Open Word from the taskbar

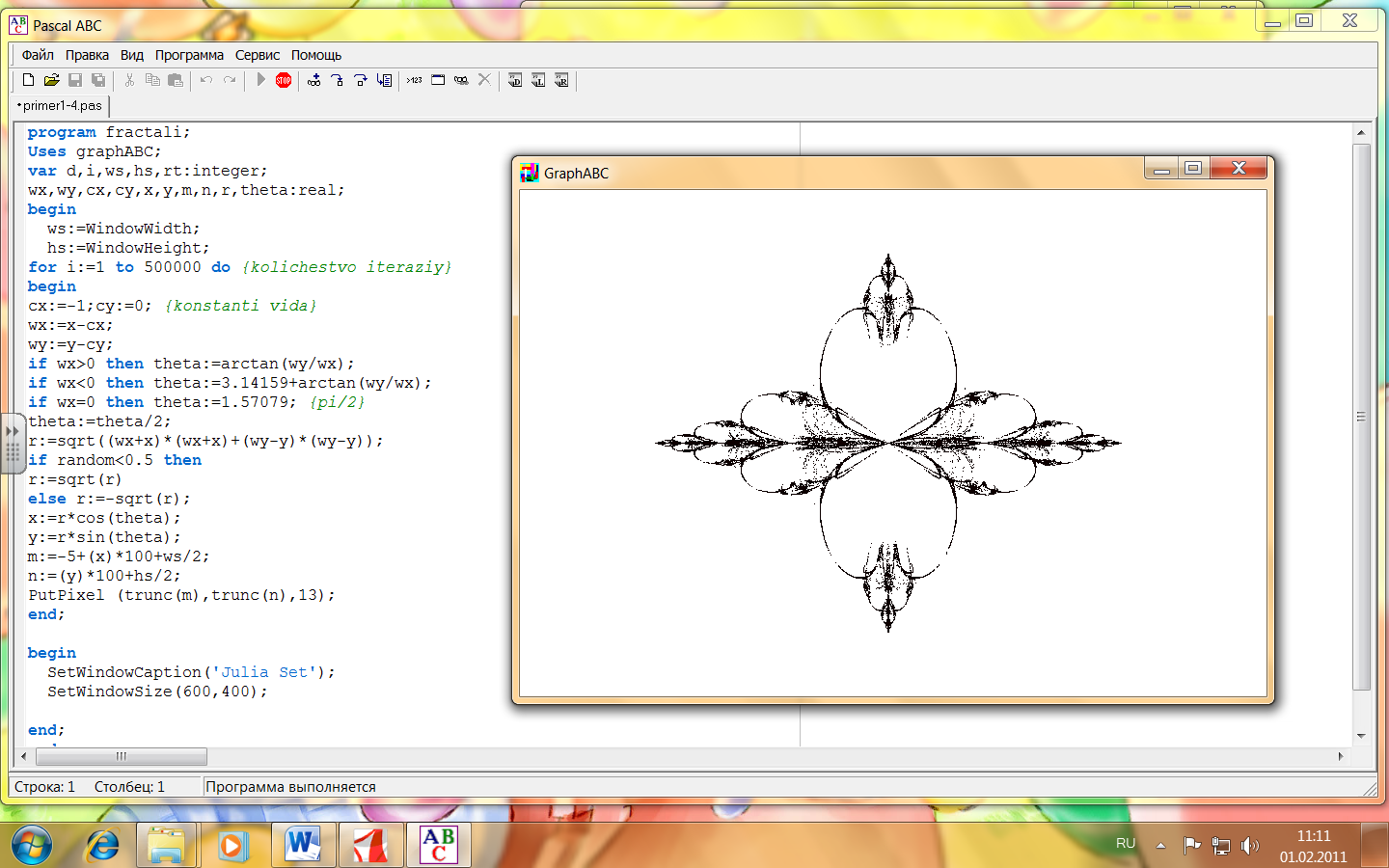pyautogui.click(x=303, y=846)
